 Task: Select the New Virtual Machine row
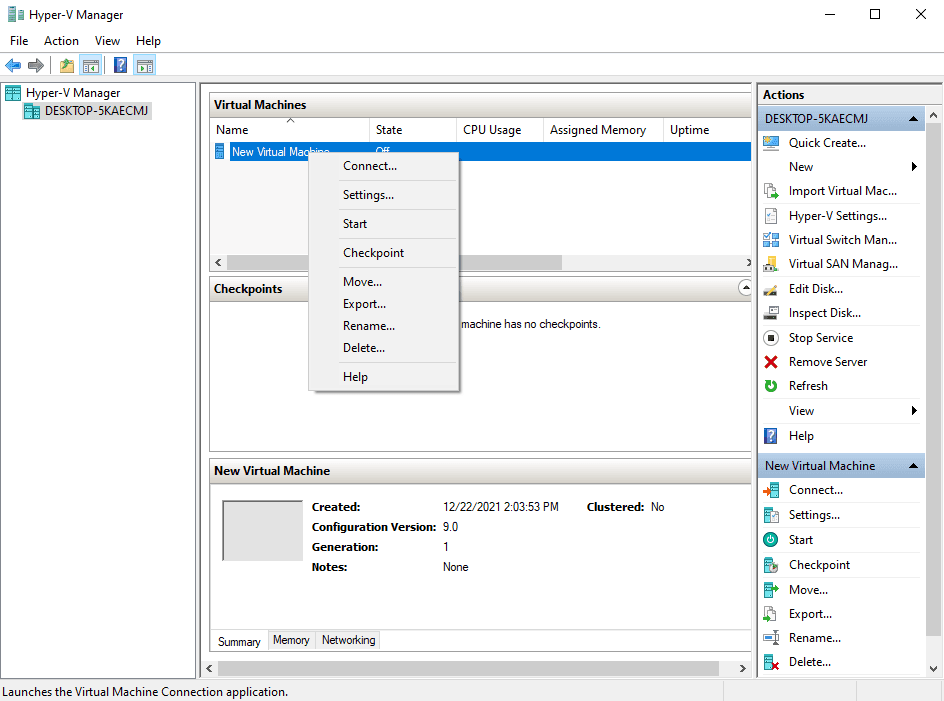[481, 152]
